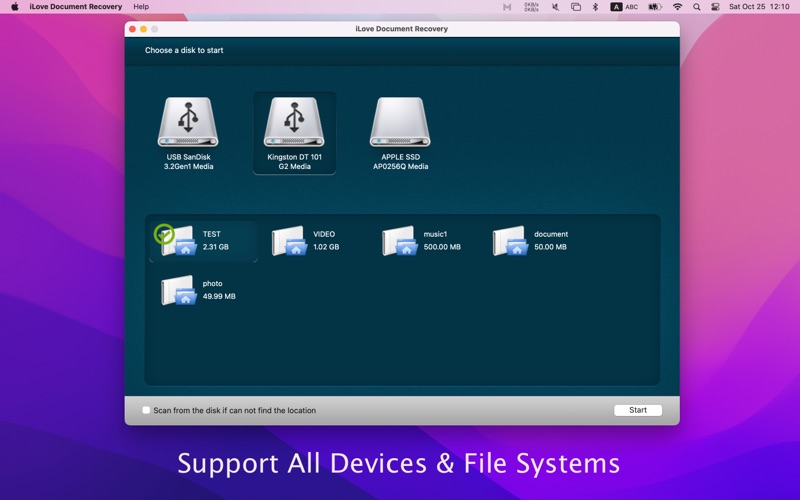Screen dimensions: 800x500
Task: Click the Start button
Action: (638, 410)
